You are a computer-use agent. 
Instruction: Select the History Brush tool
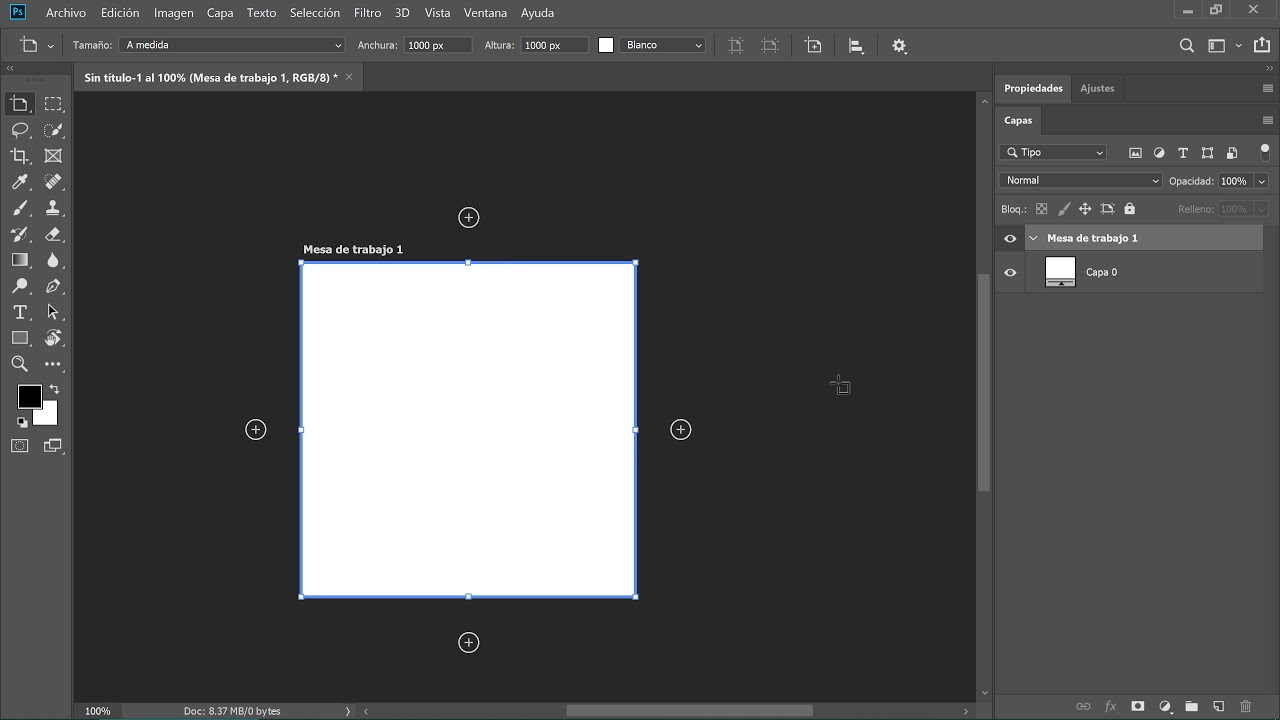[x=20, y=234]
